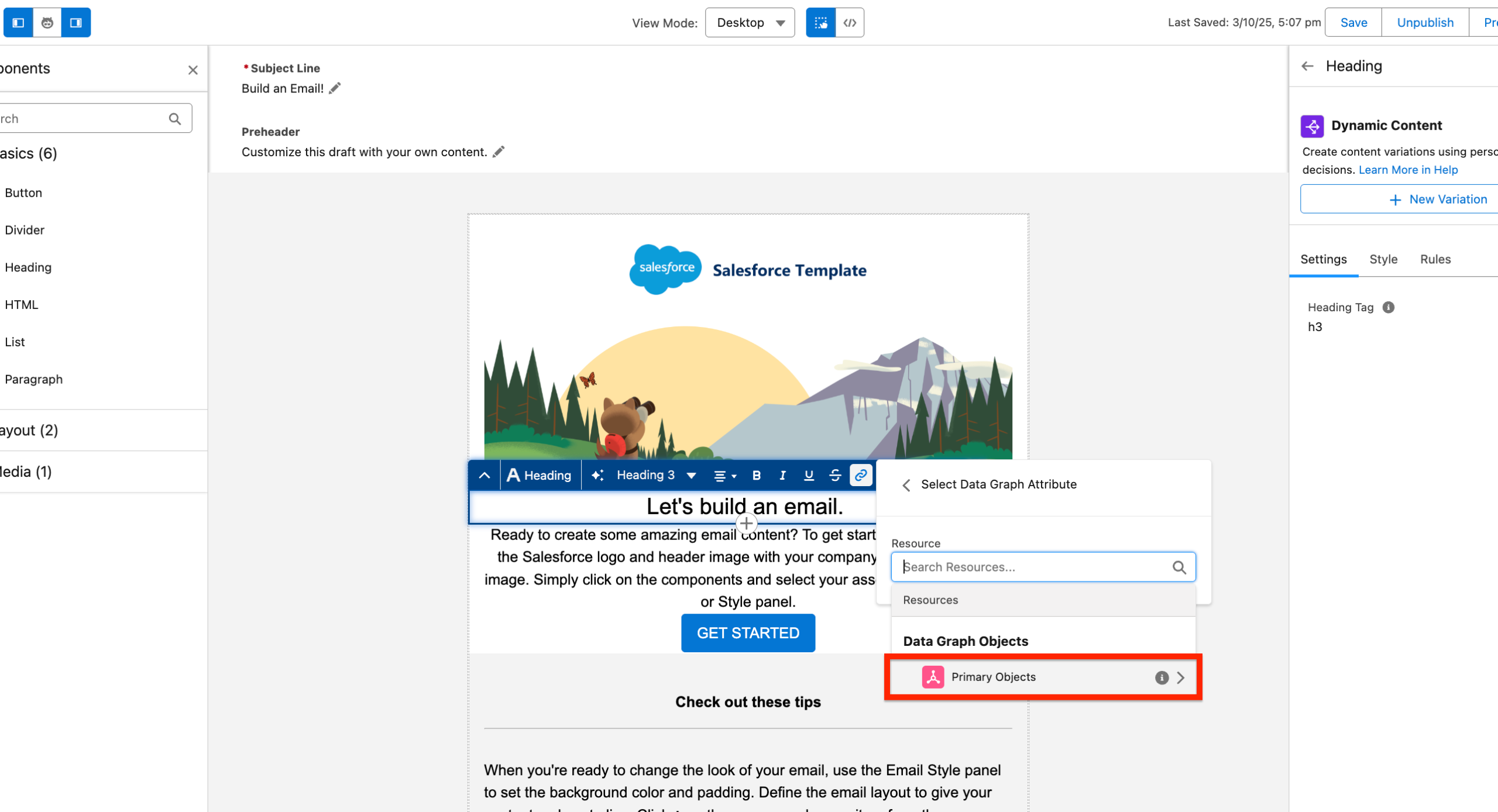This screenshot has height=812, width=1498.
Task: Open the View Mode Desktop dropdown
Action: (750, 23)
